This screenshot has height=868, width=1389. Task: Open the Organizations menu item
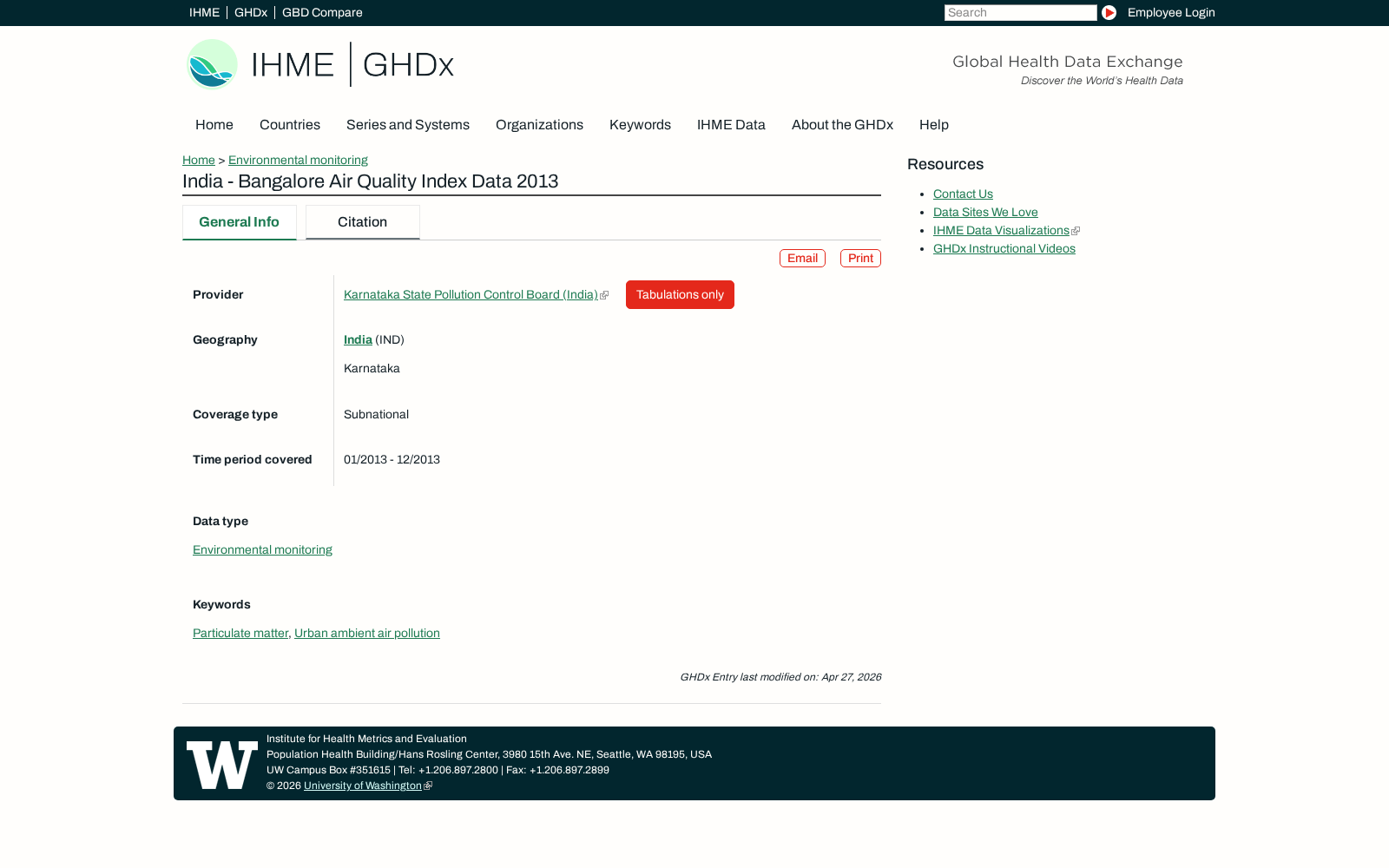point(539,125)
